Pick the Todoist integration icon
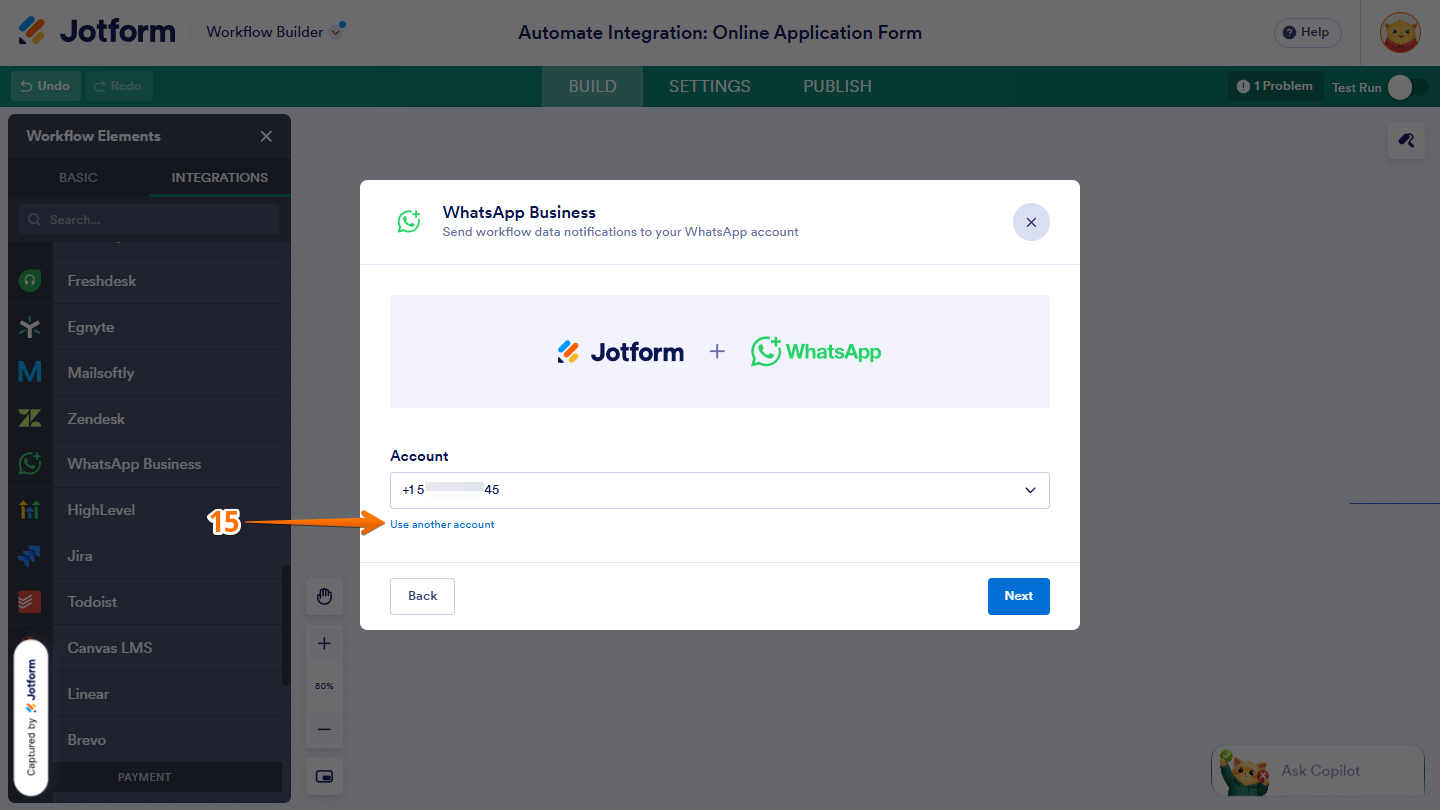 tap(30, 602)
